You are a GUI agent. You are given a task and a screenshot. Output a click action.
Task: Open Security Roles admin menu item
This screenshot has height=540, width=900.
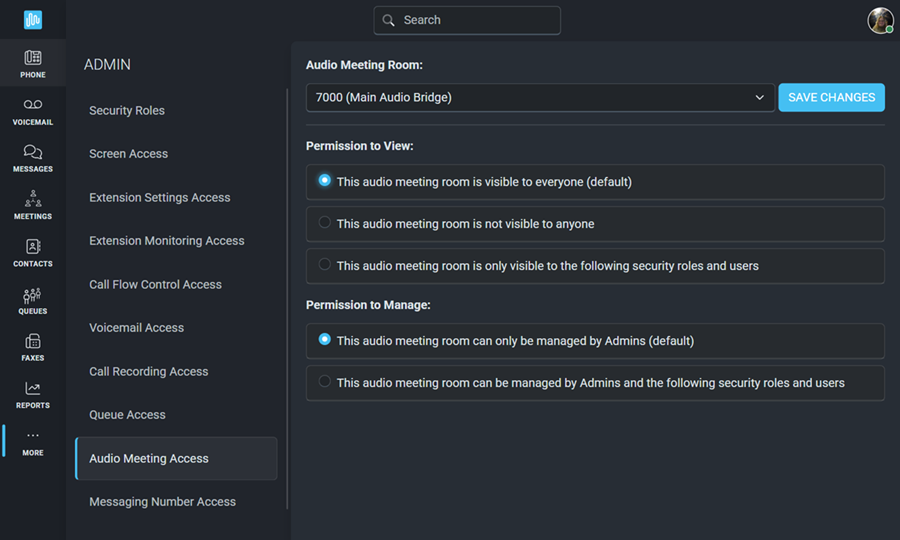click(127, 110)
